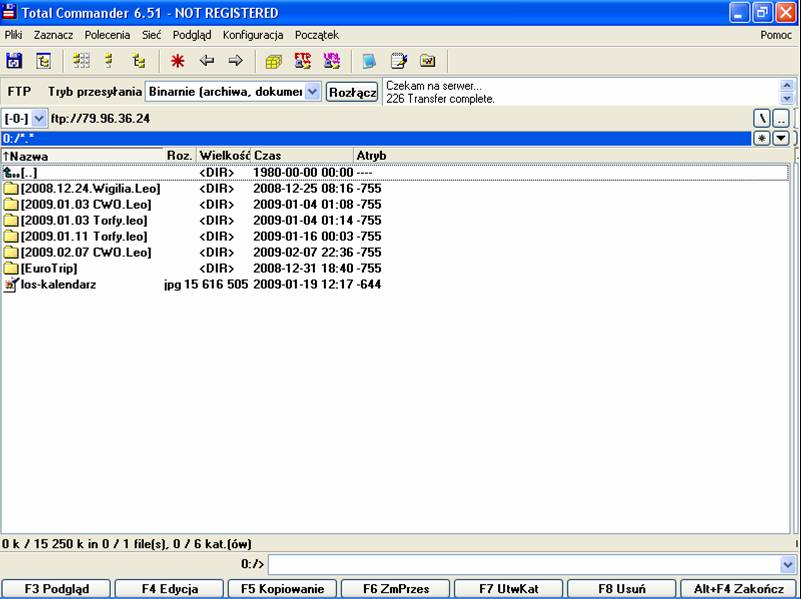Open the Pliki menu
This screenshot has height=599, width=801.
(x=13, y=35)
